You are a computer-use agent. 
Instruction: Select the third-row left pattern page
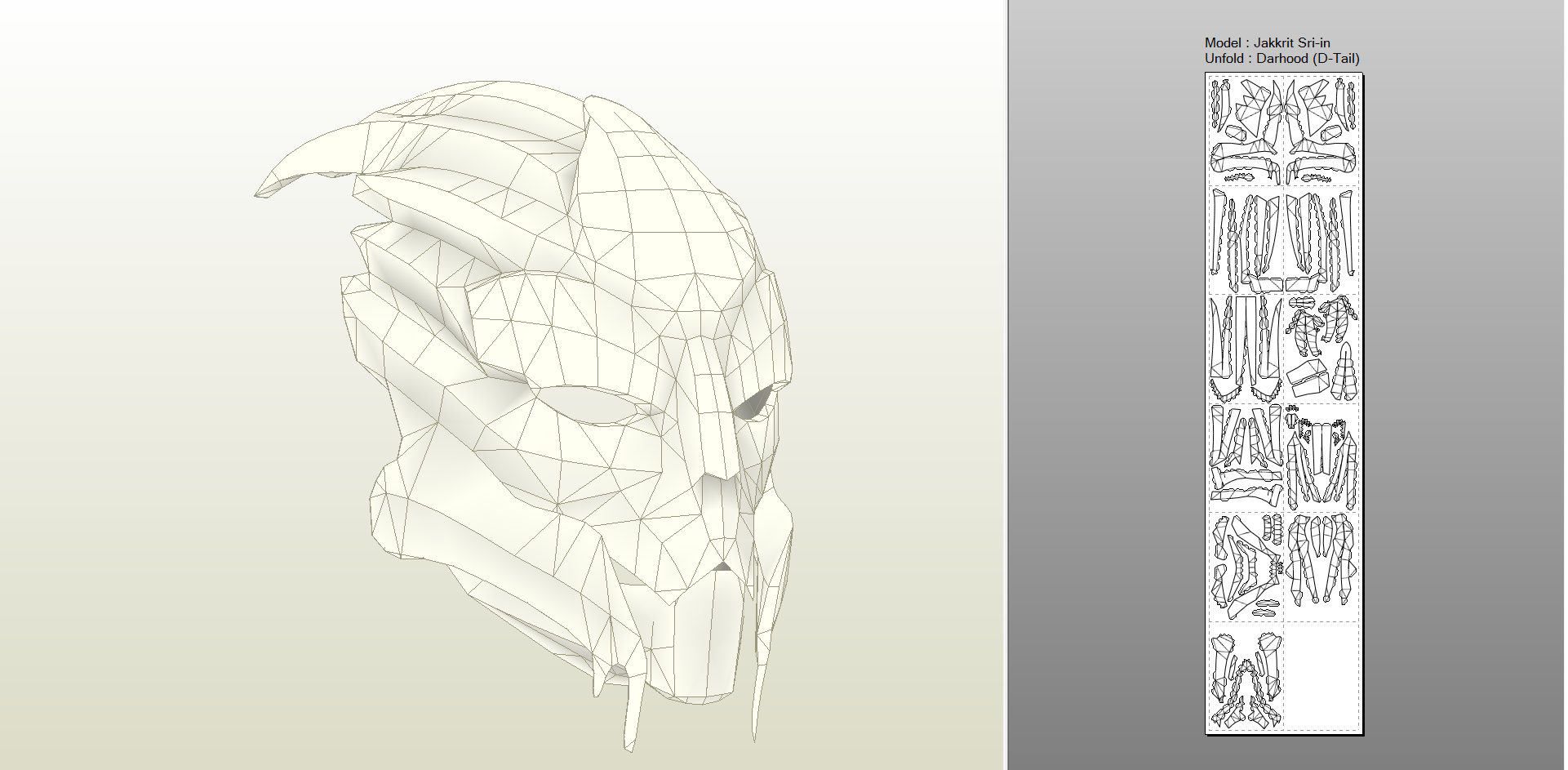[1246, 349]
